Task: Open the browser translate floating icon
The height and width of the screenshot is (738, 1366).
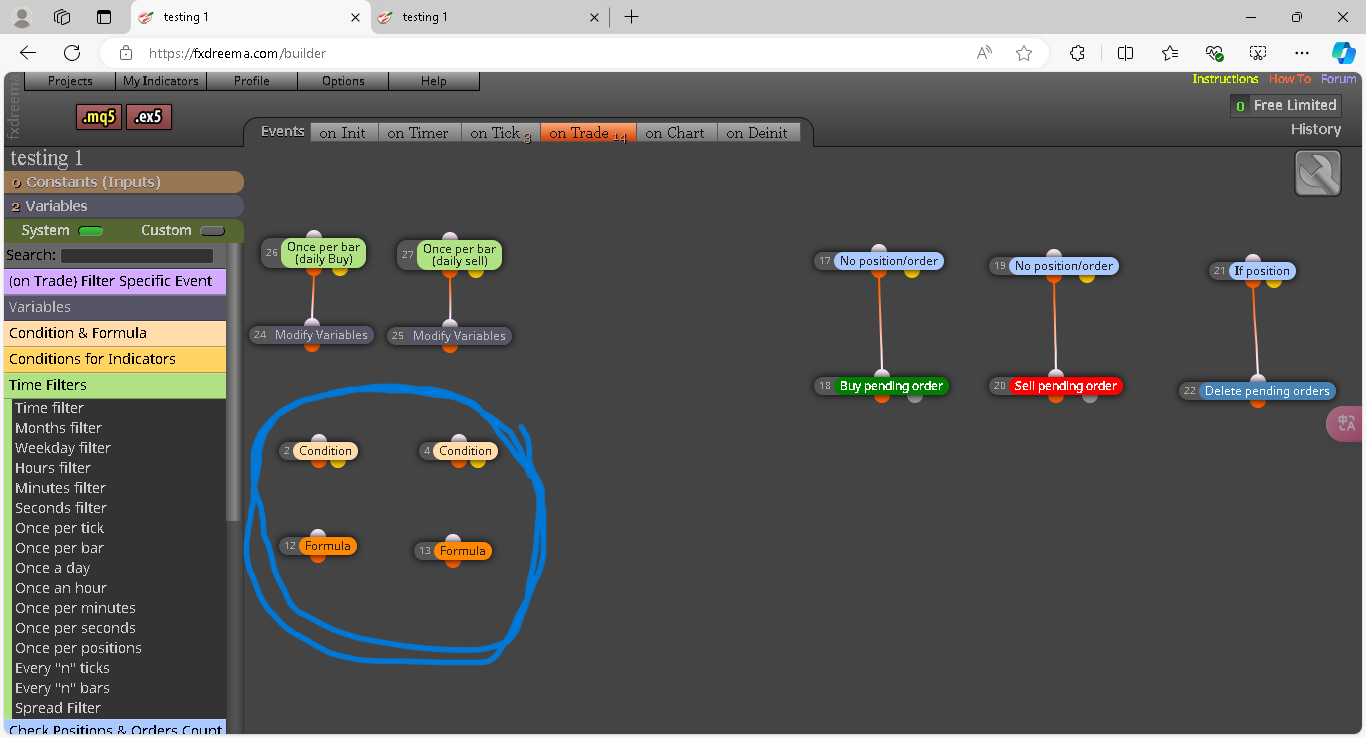Action: 1346,424
